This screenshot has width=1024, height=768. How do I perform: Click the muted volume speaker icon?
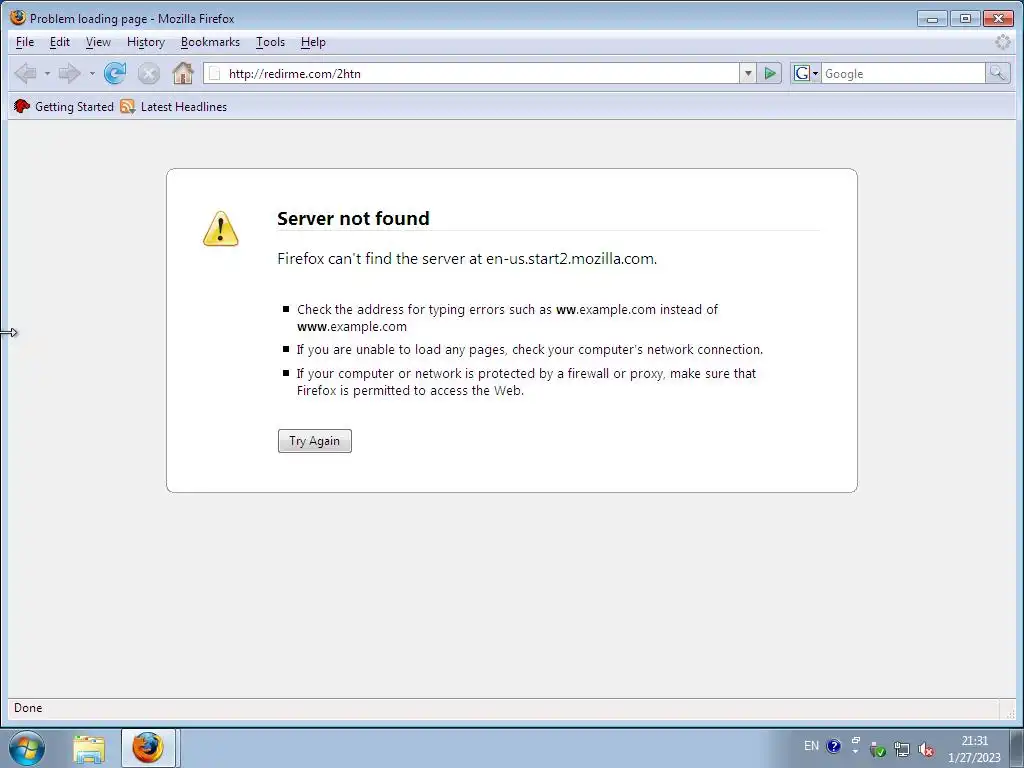[925, 750]
